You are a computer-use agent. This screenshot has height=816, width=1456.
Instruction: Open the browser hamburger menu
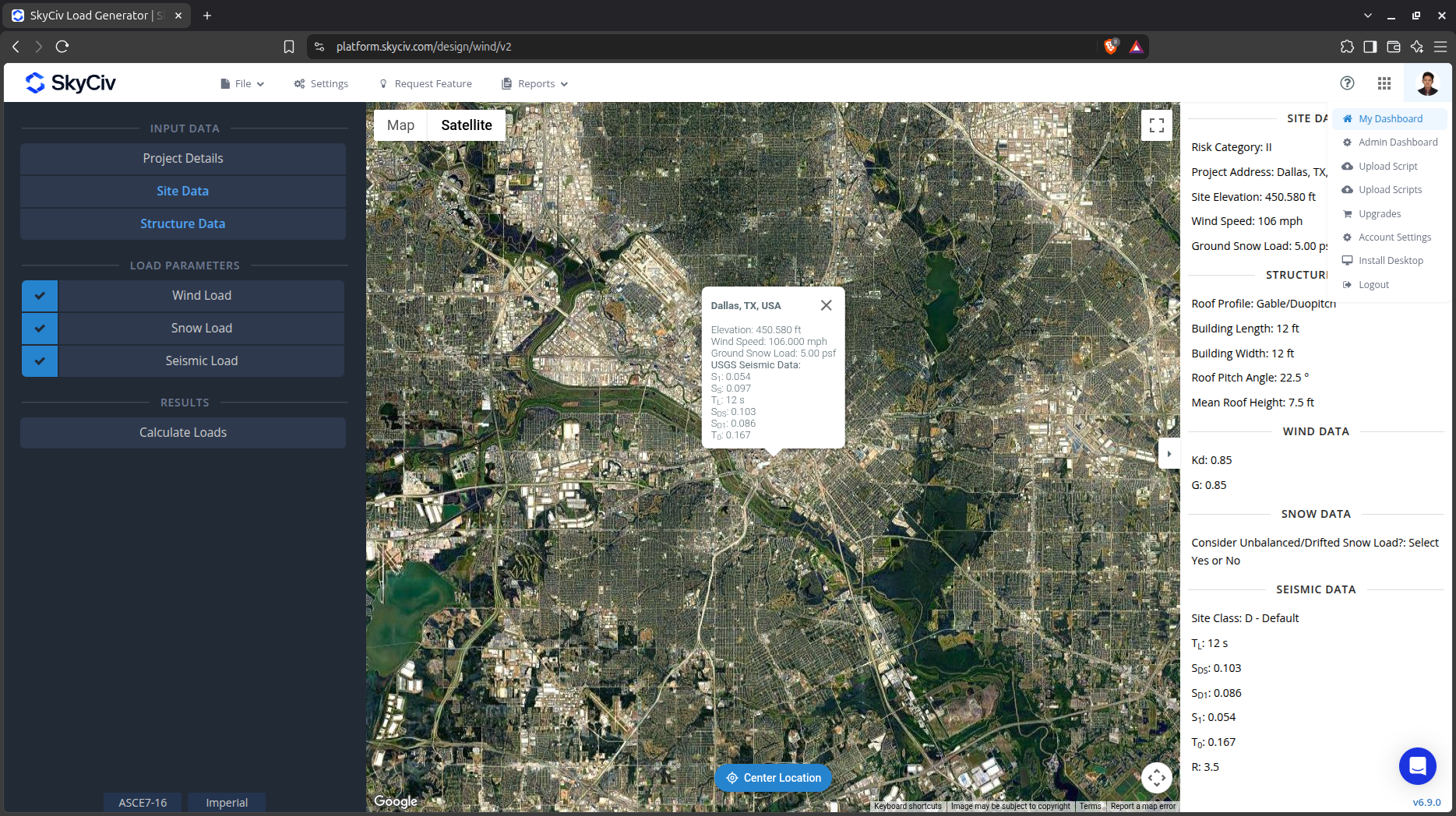click(1440, 47)
